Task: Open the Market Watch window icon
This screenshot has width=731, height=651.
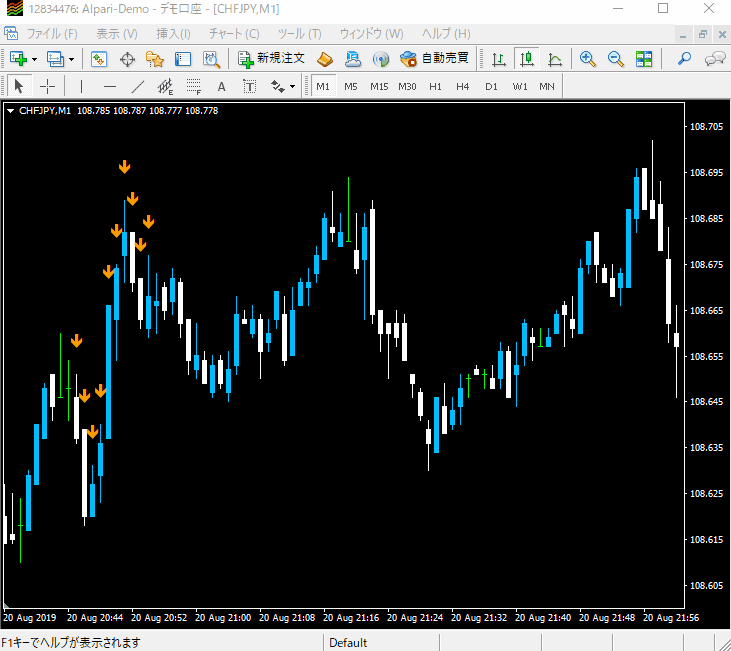Action: (x=99, y=59)
